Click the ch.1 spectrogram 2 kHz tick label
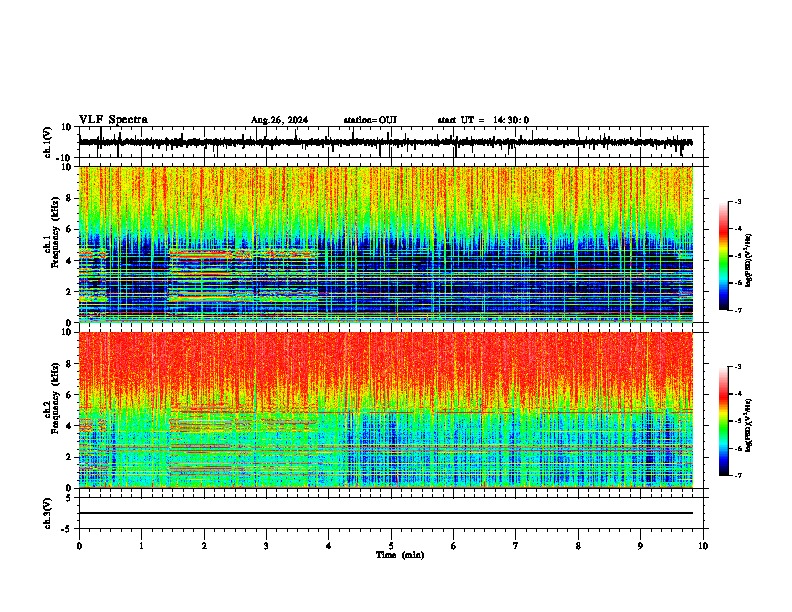This screenshot has height=612, width=792. 69,291
